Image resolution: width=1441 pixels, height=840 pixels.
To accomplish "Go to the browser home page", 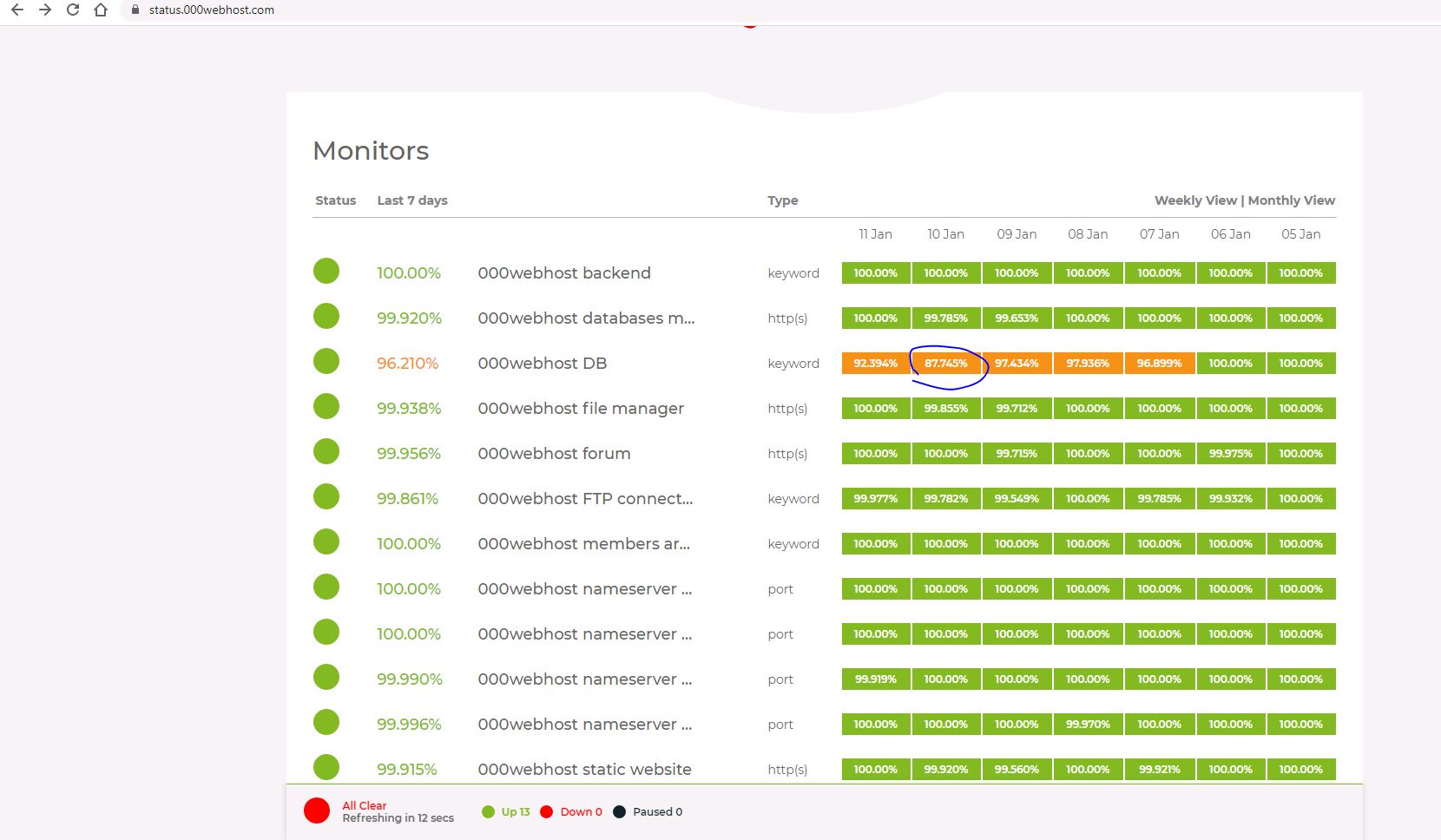I will click(101, 10).
